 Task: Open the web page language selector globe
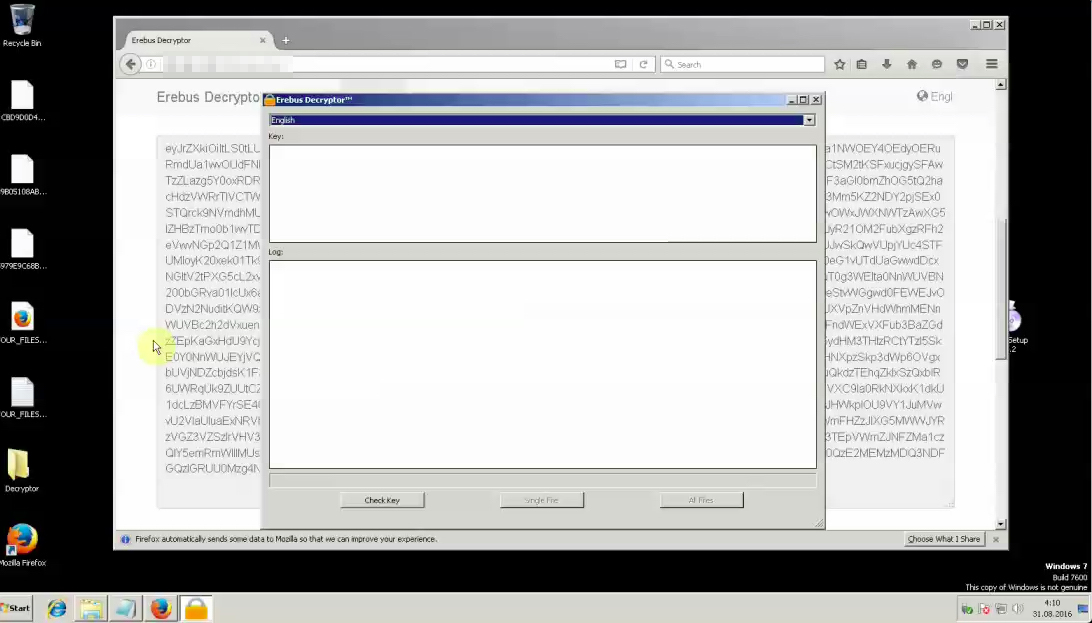[x=922, y=96]
